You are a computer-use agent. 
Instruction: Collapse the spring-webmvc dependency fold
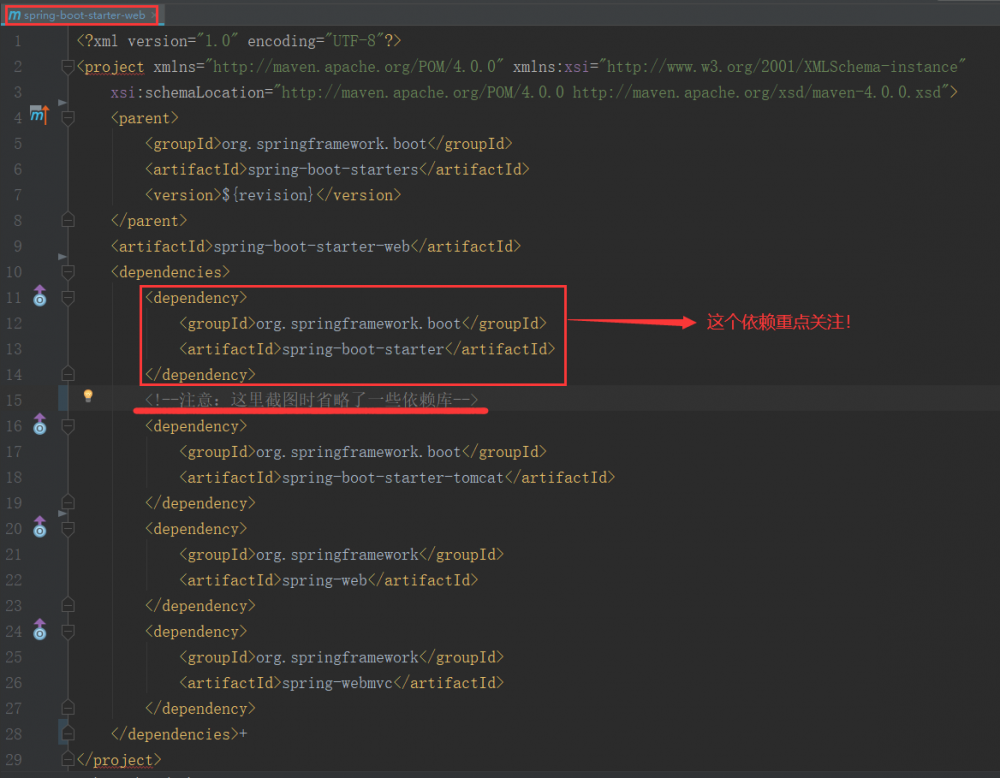click(x=66, y=632)
